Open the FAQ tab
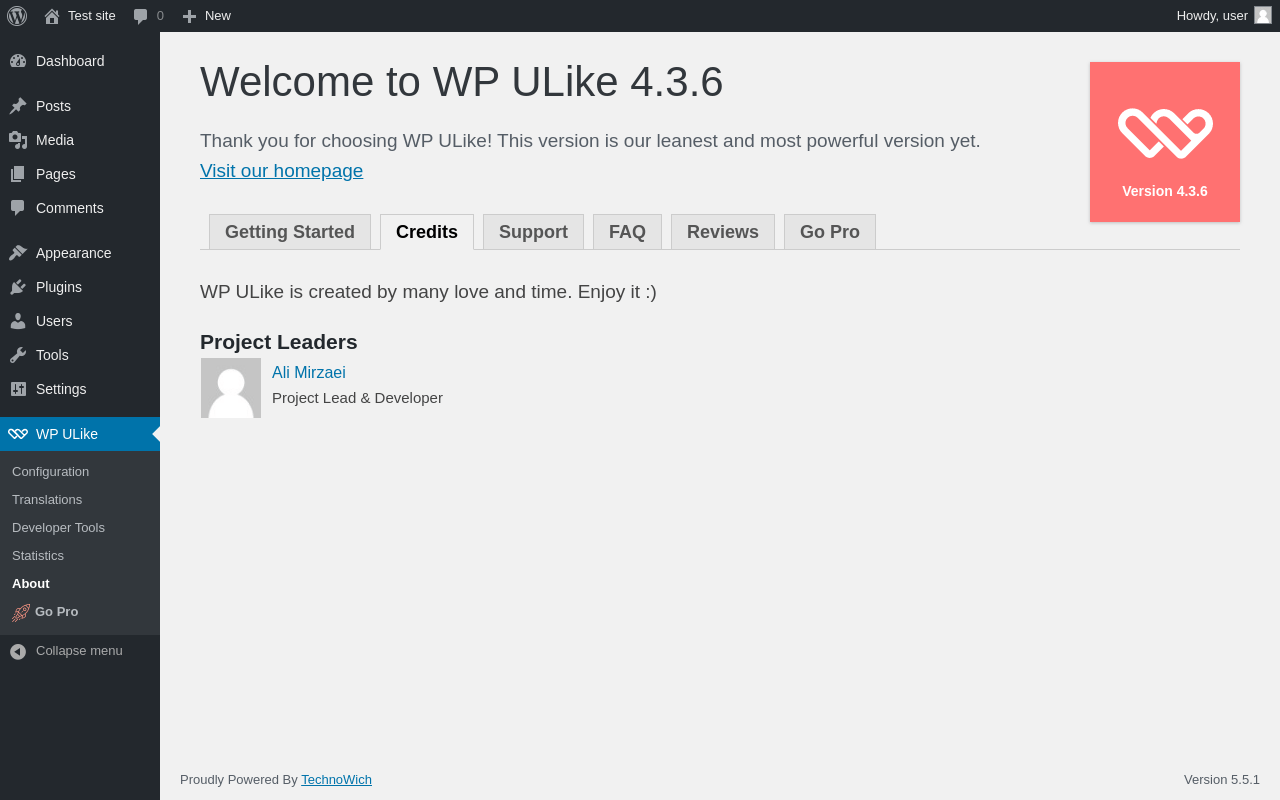Image resolution: width=1280 pixels, height=800 pixels. coord(627,232)
